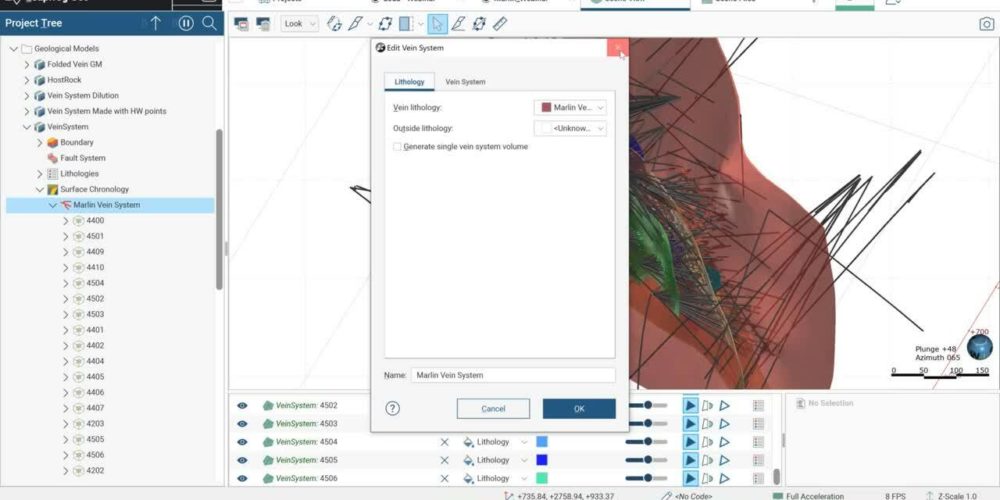Click the Cancel button
The height and width of the screenshot is (500, 1000).
click(493, 409)
